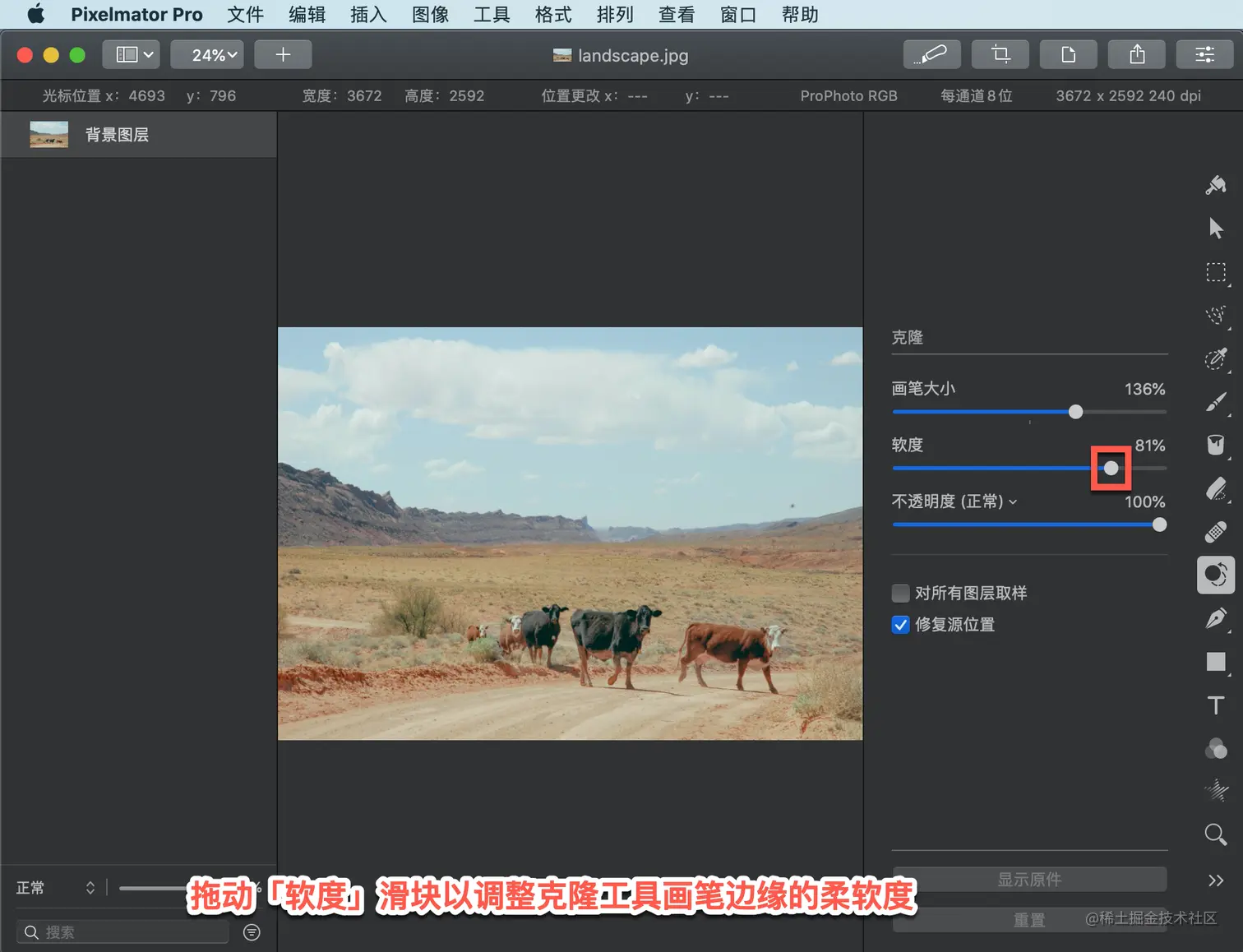Open the 排列 menu
The width and height of the screenshot is (1243, 952).
[615, 15]
